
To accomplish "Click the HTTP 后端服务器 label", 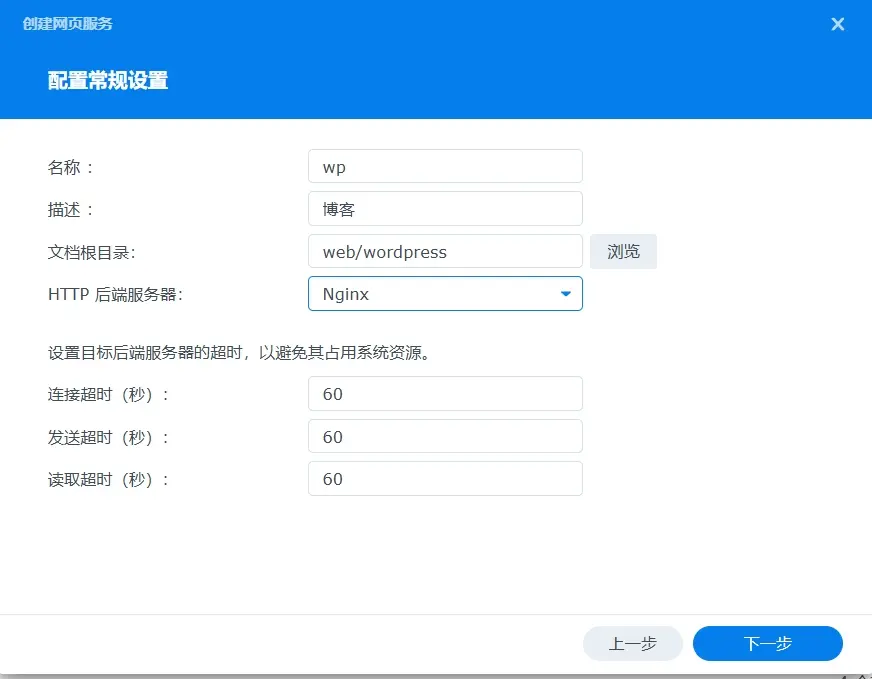I will pos(115,294).
